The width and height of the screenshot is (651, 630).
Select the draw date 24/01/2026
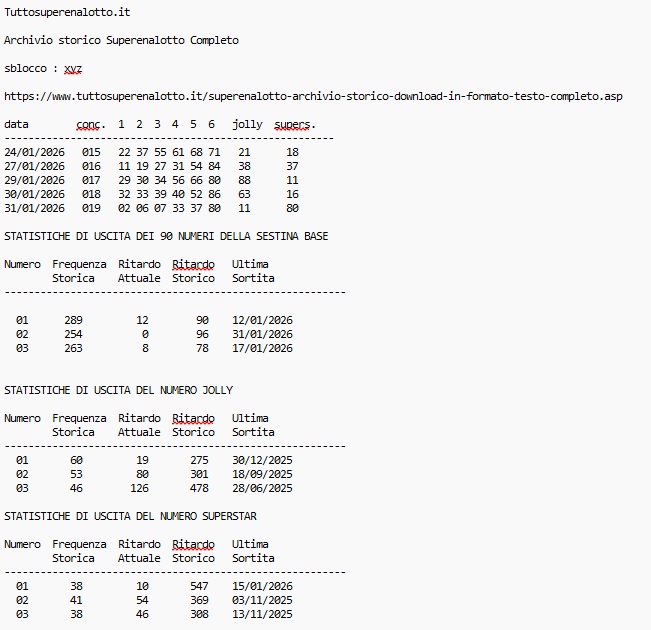pyautogui.click(x=34, y=152)
